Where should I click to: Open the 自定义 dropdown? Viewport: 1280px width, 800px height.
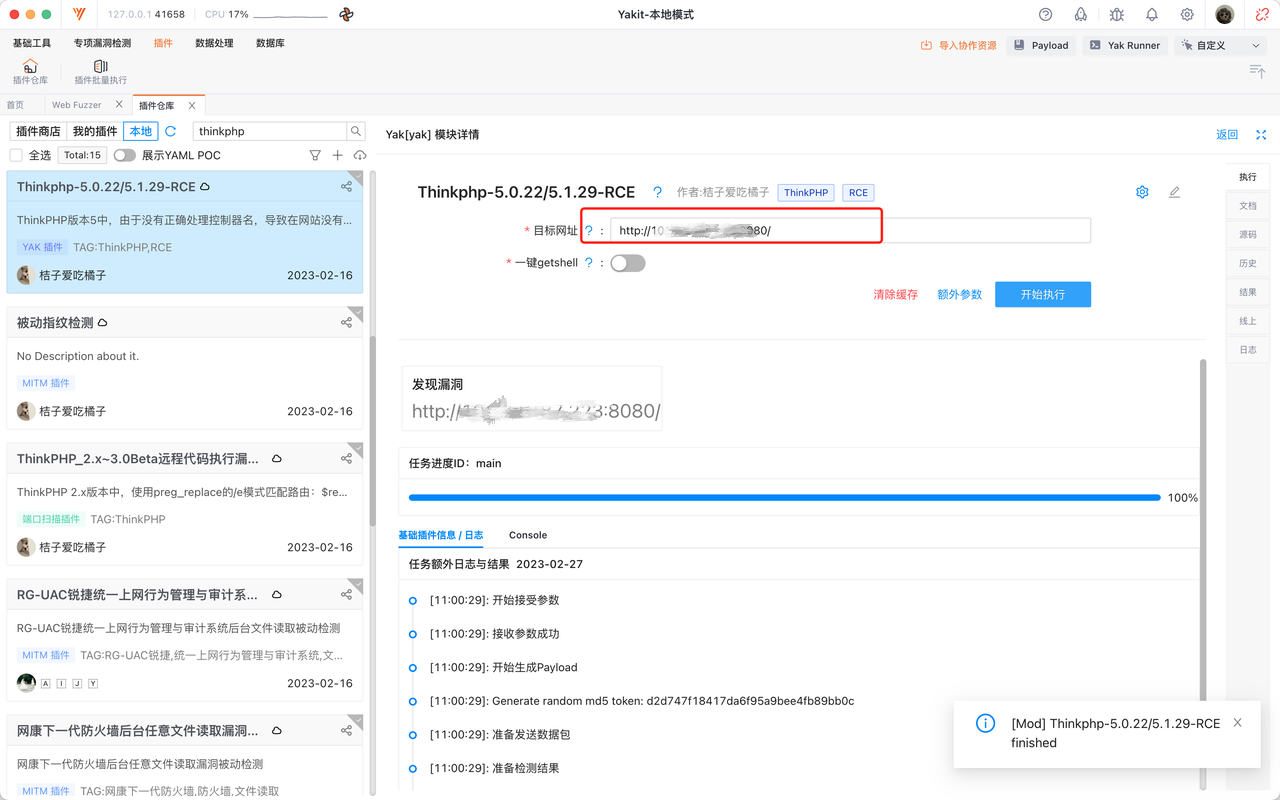point(1221,45)
